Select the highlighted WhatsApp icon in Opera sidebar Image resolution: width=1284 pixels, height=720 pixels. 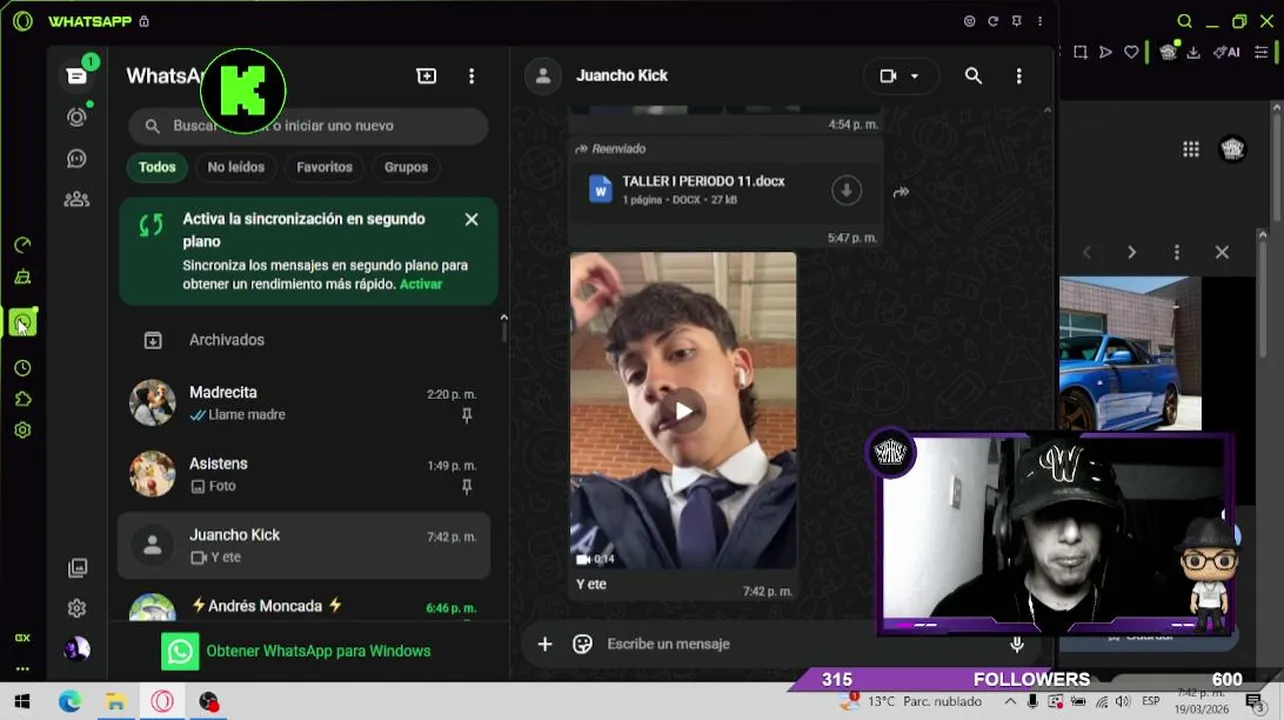[x=22, y=322]
